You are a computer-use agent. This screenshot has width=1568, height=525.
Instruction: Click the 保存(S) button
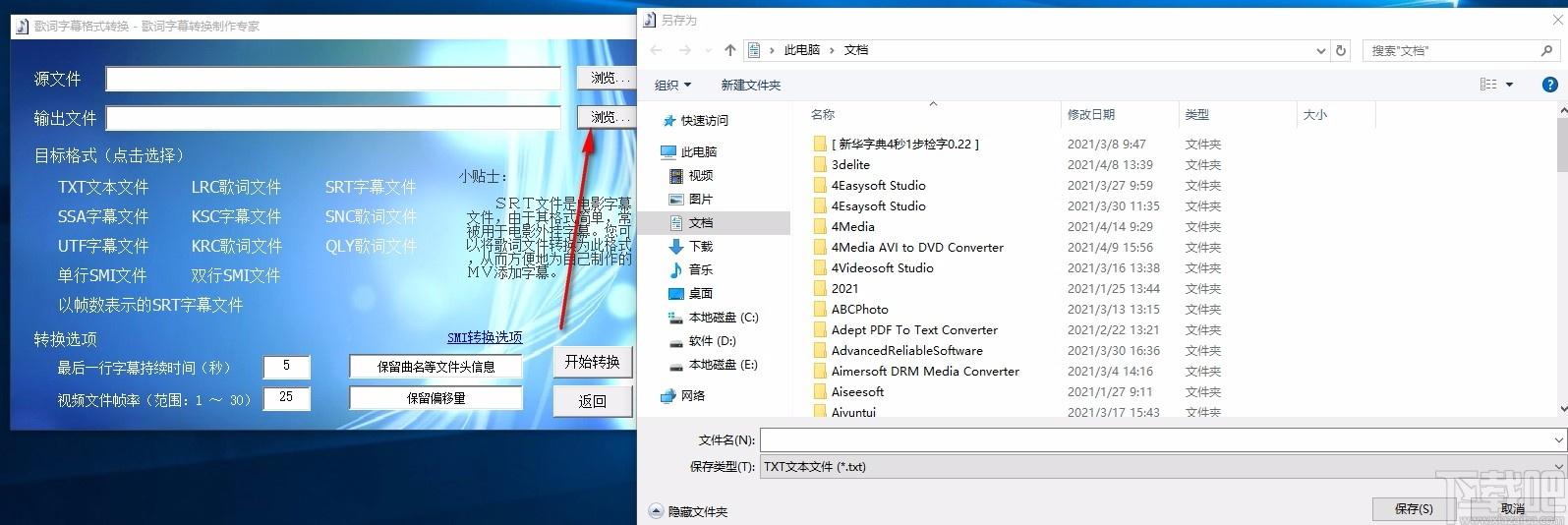[x=1414, y=509]
